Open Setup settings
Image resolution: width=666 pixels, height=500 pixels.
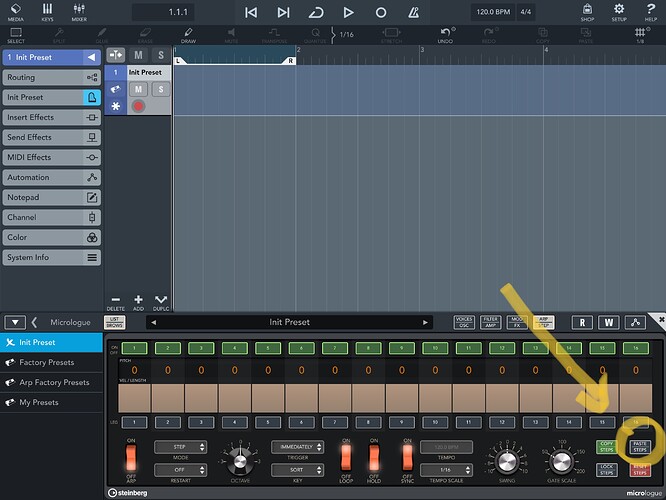pos(619,12)
